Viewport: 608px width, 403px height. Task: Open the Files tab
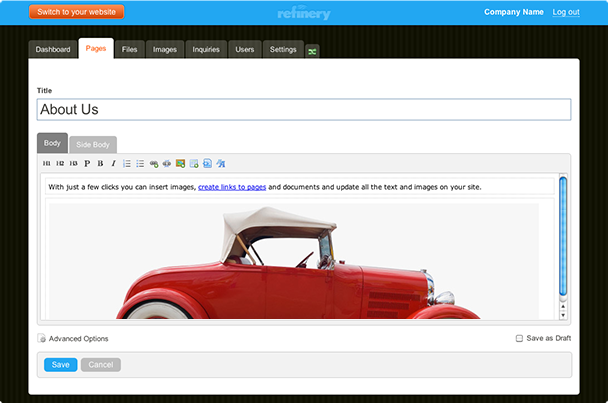(130, 50)
